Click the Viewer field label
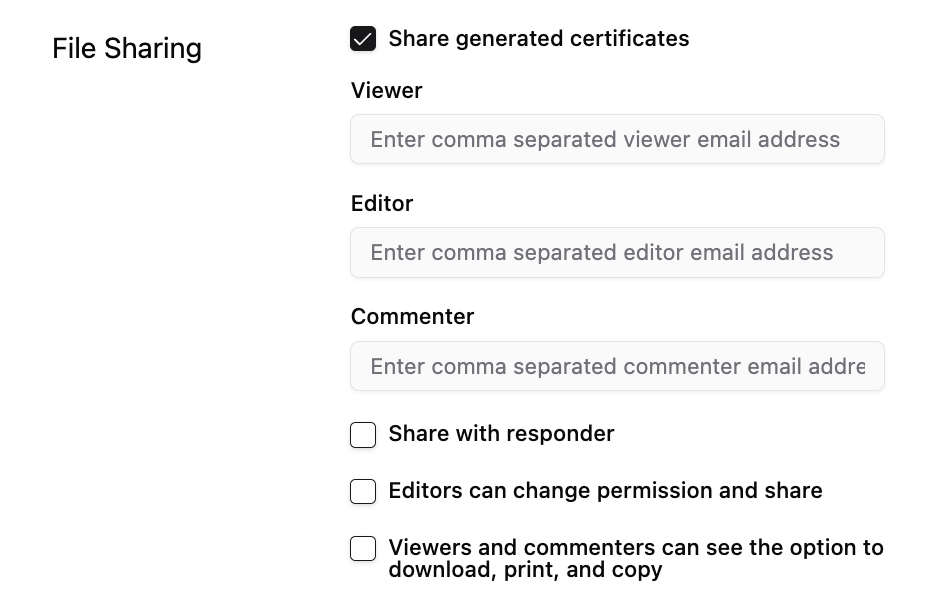Viewport: 946px width, 608px height. tap(386, 90)
